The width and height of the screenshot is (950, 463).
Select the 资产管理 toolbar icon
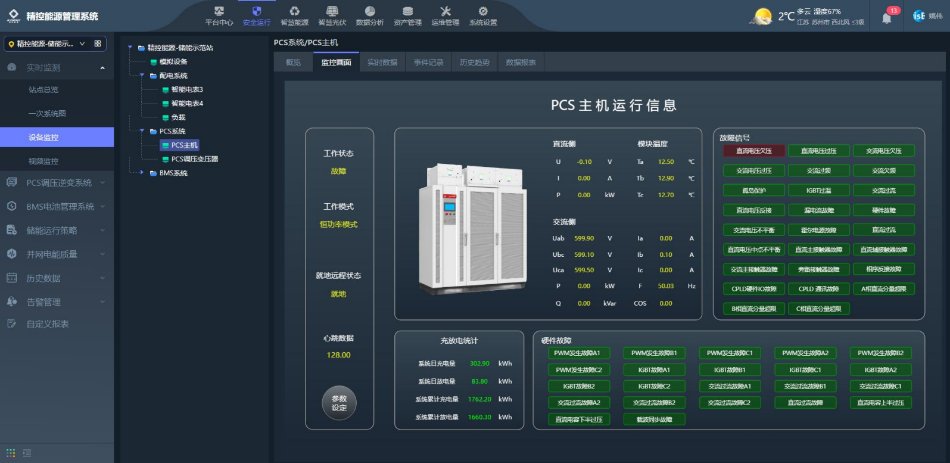407,14
